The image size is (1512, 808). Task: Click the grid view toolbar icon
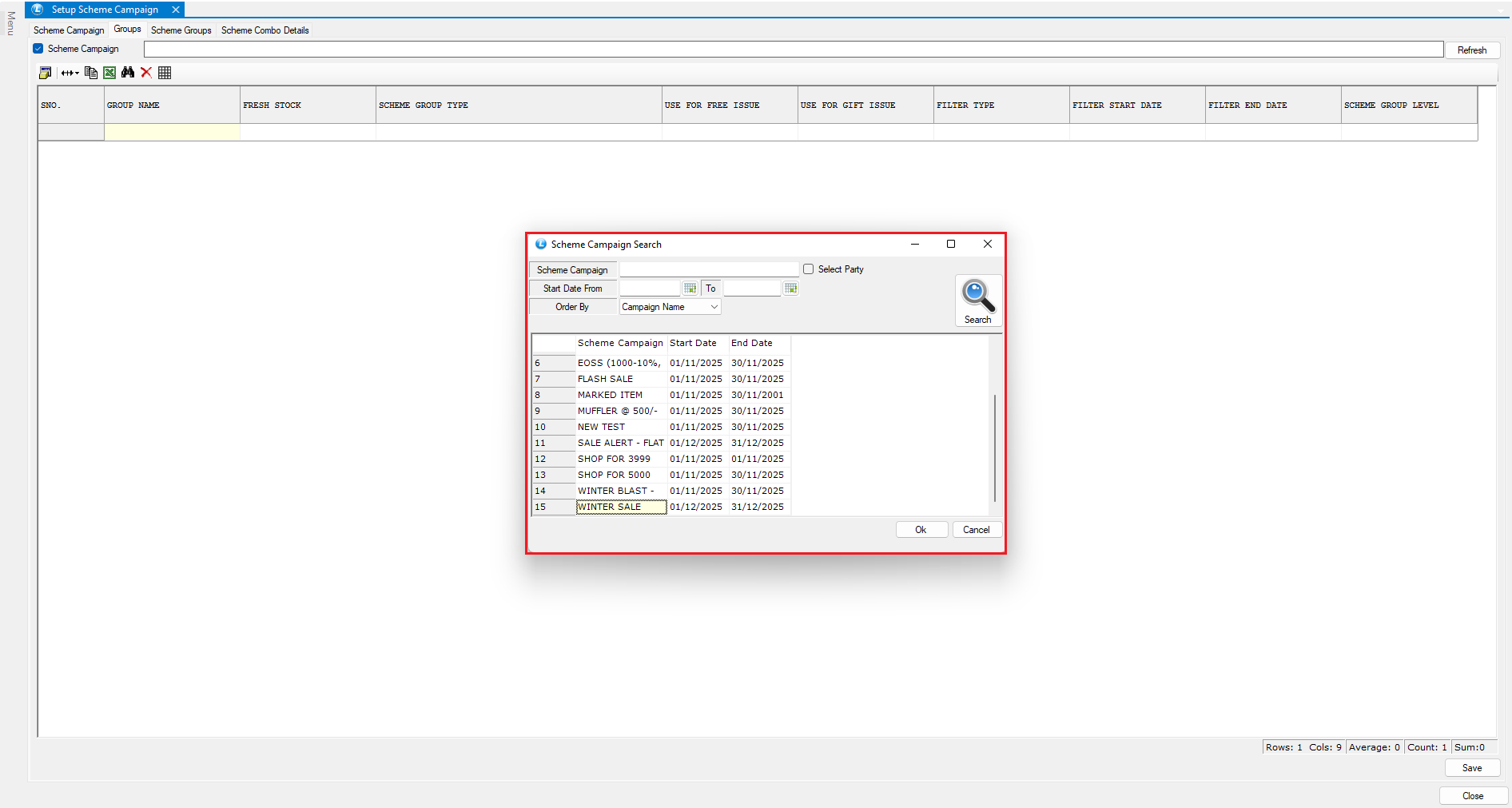click(x=165, y=73)
